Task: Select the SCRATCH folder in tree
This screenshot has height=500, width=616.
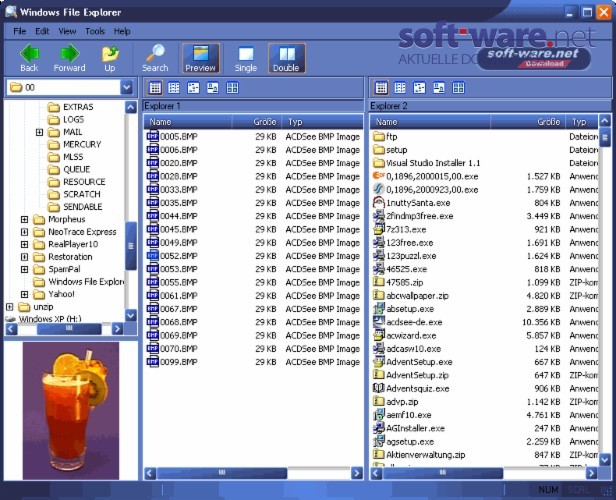Action: [74, 194]
